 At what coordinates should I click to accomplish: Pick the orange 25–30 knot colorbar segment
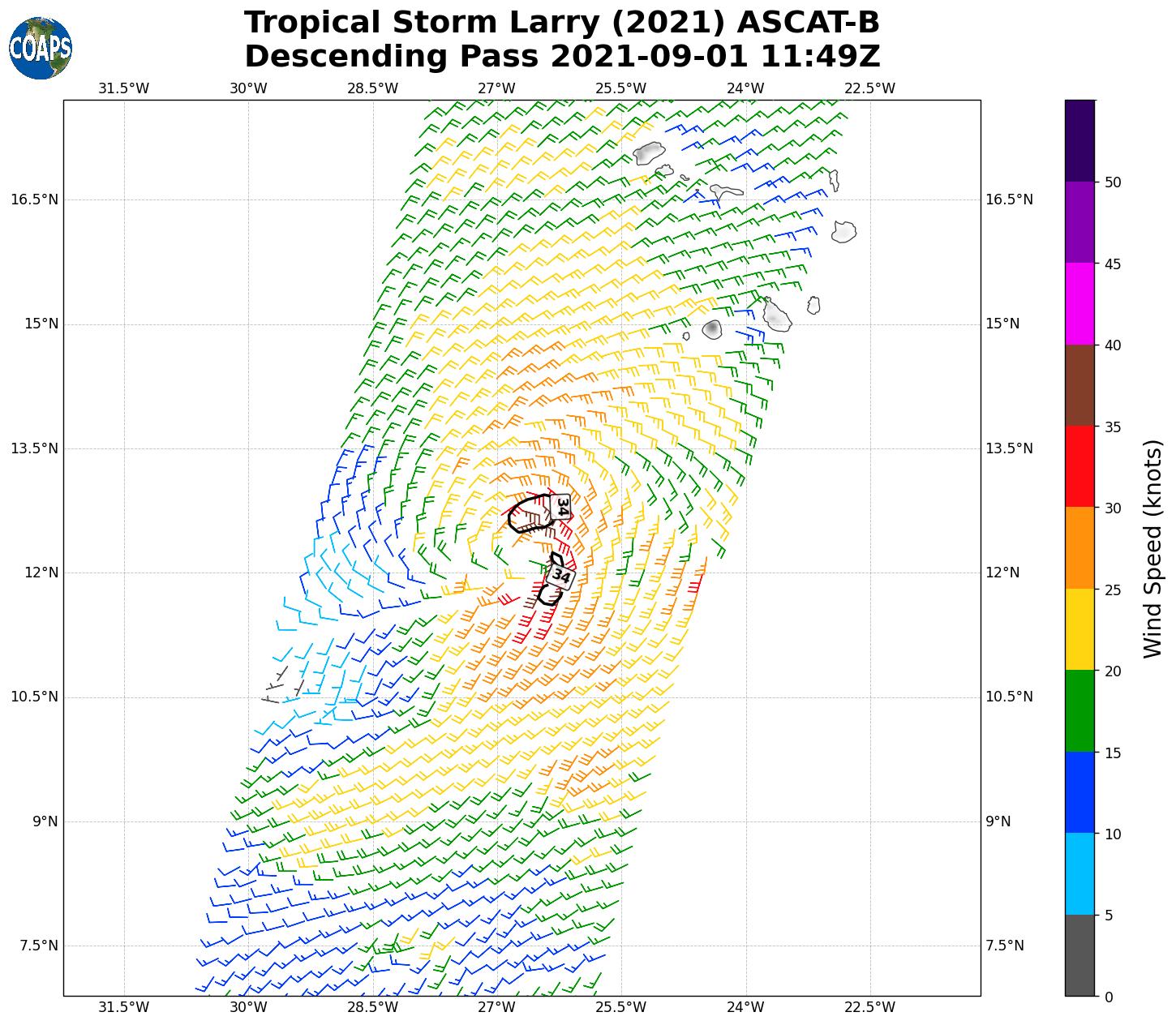click(x=1079, y=548)
